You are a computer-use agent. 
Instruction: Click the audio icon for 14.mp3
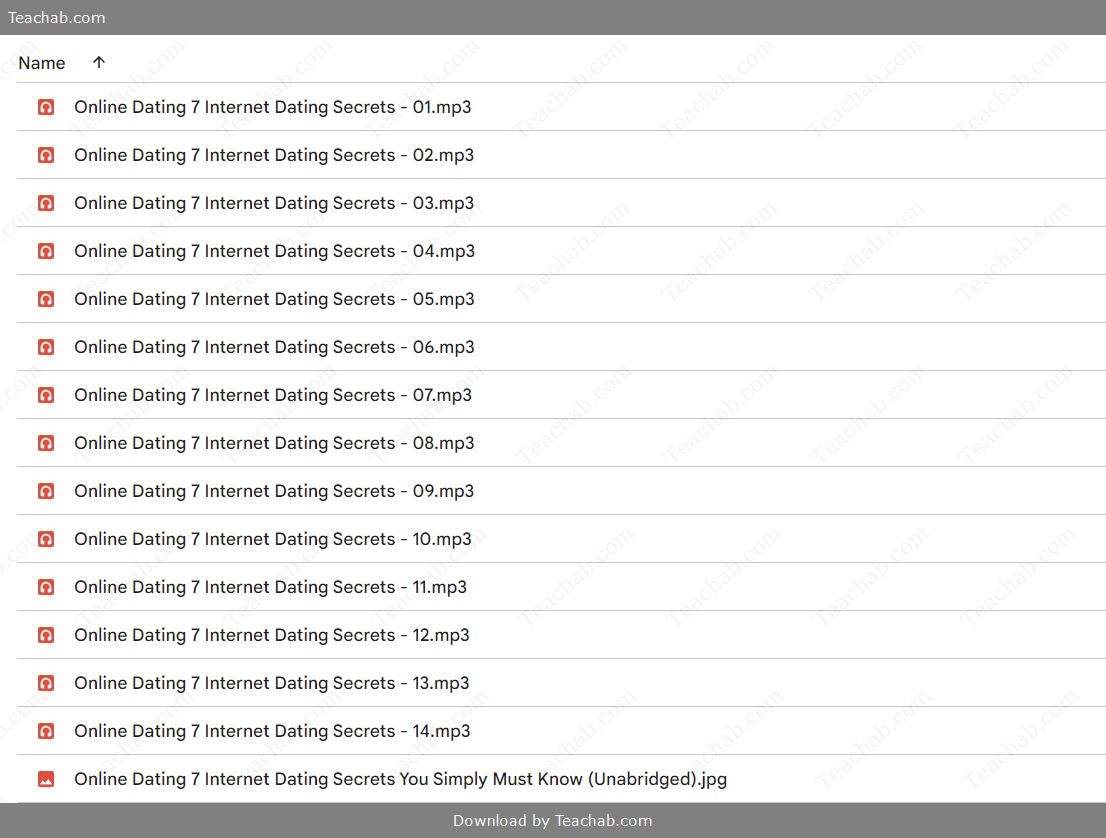[x=46, y=731]
